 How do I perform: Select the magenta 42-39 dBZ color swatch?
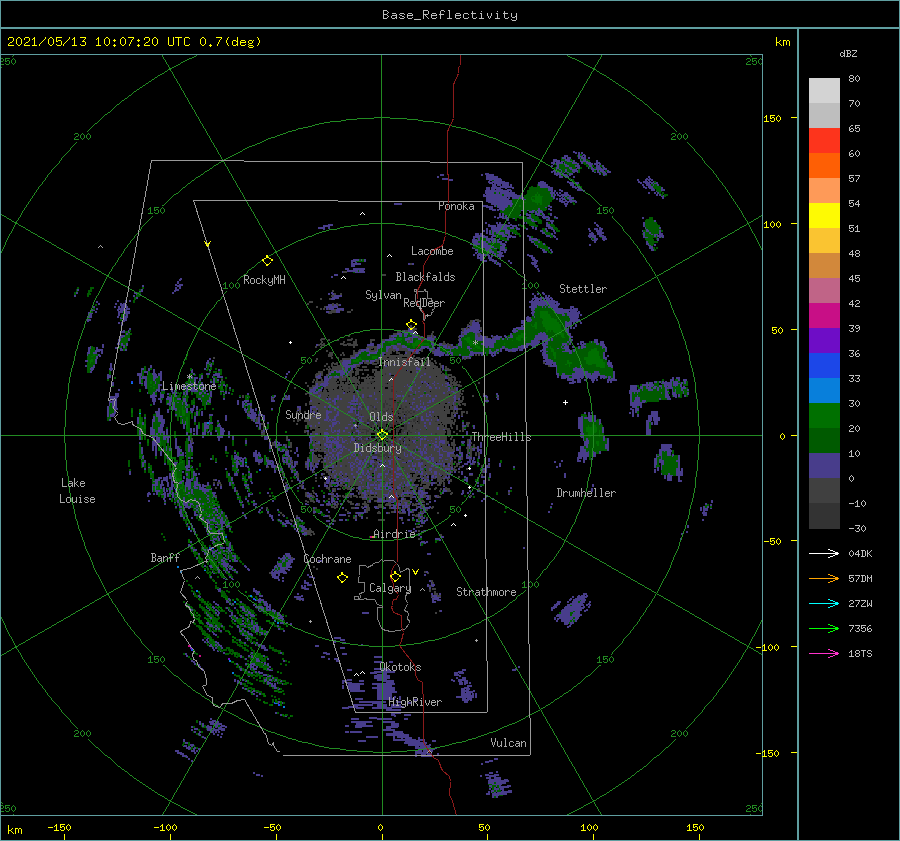[824, 316]
